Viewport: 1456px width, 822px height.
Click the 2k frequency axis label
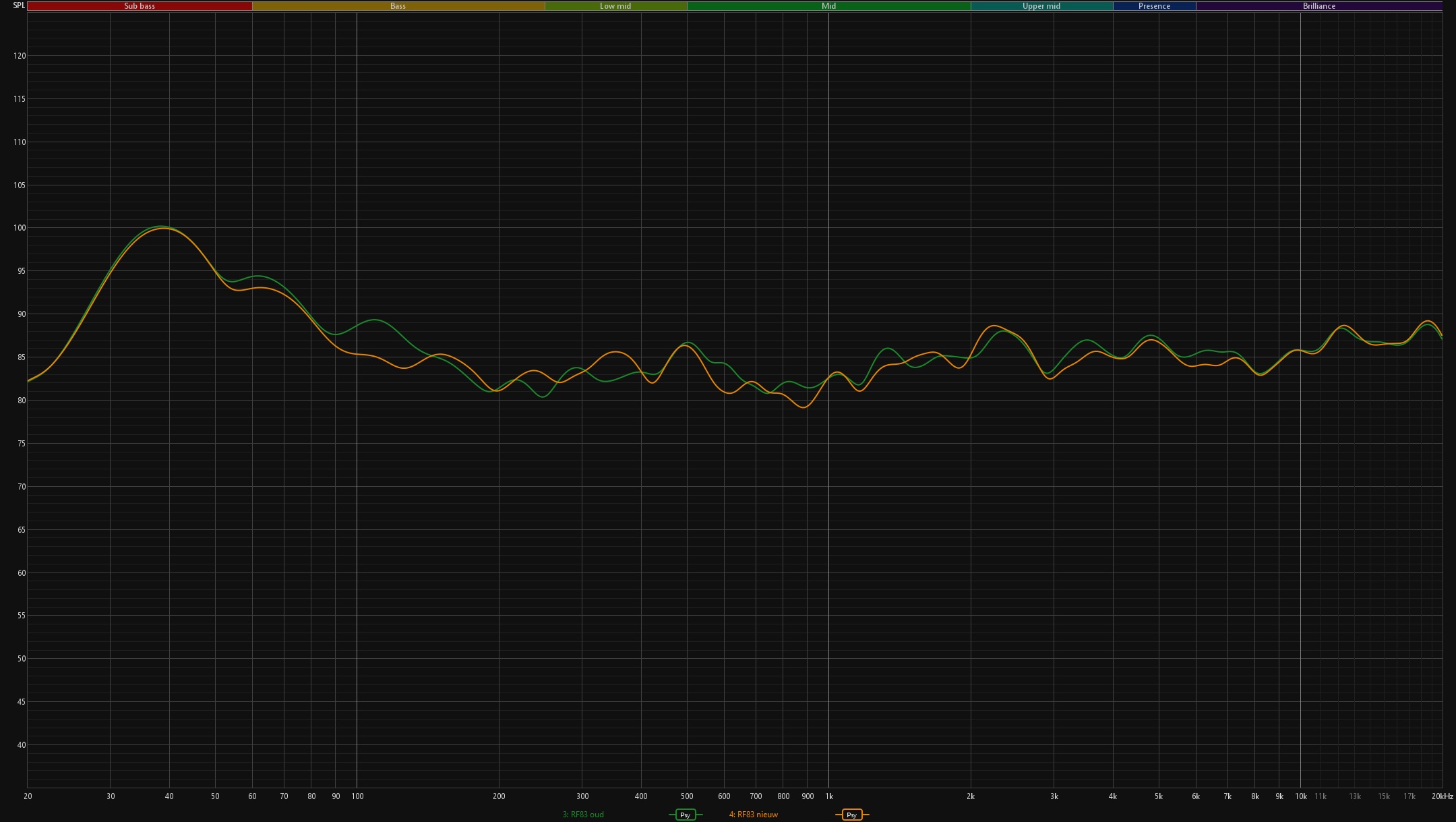click(971, 796)
